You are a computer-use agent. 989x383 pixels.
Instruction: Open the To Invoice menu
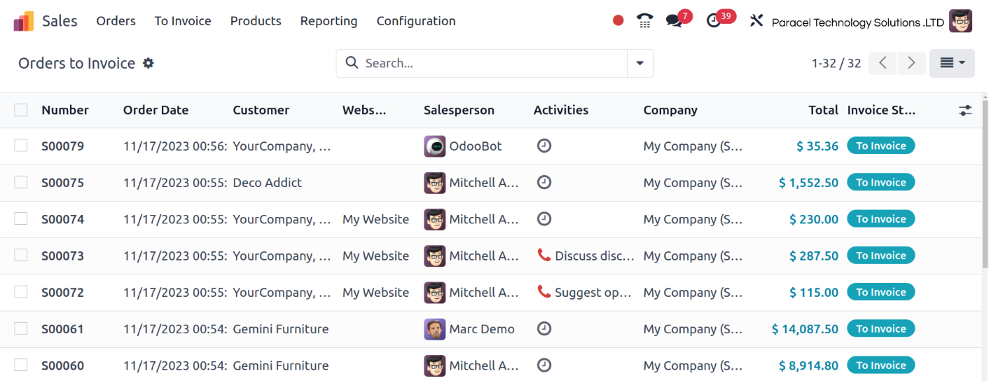183,21
